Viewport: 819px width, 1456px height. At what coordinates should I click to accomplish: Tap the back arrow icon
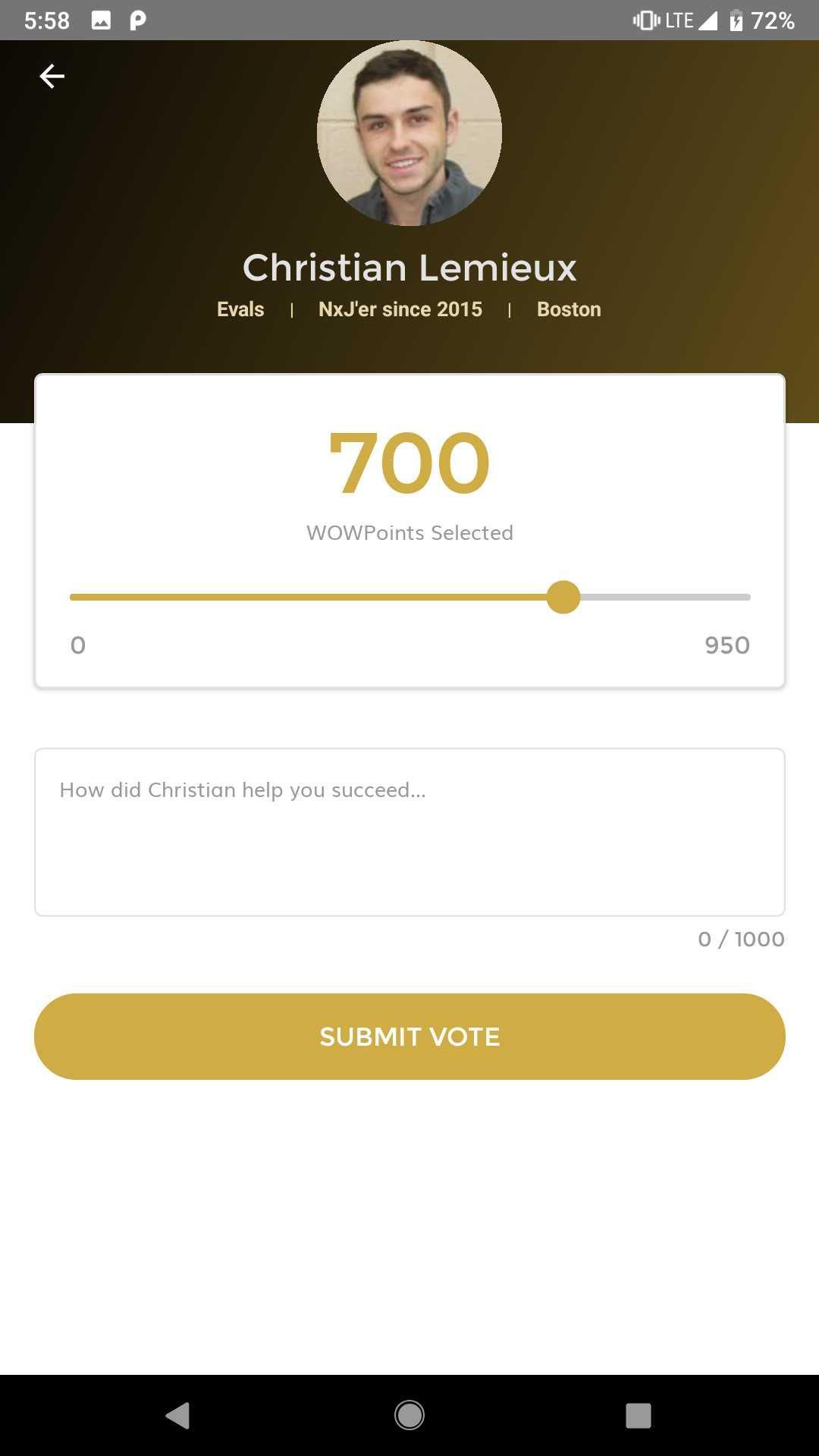52,76
